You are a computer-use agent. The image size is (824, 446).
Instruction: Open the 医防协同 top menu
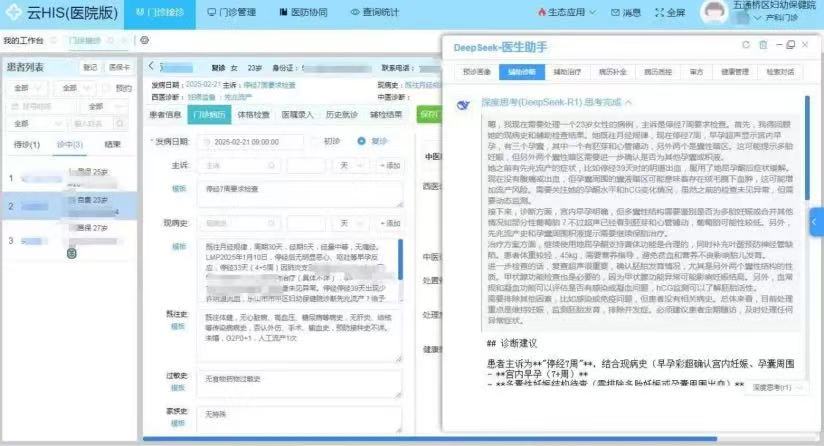pos(303,12)
